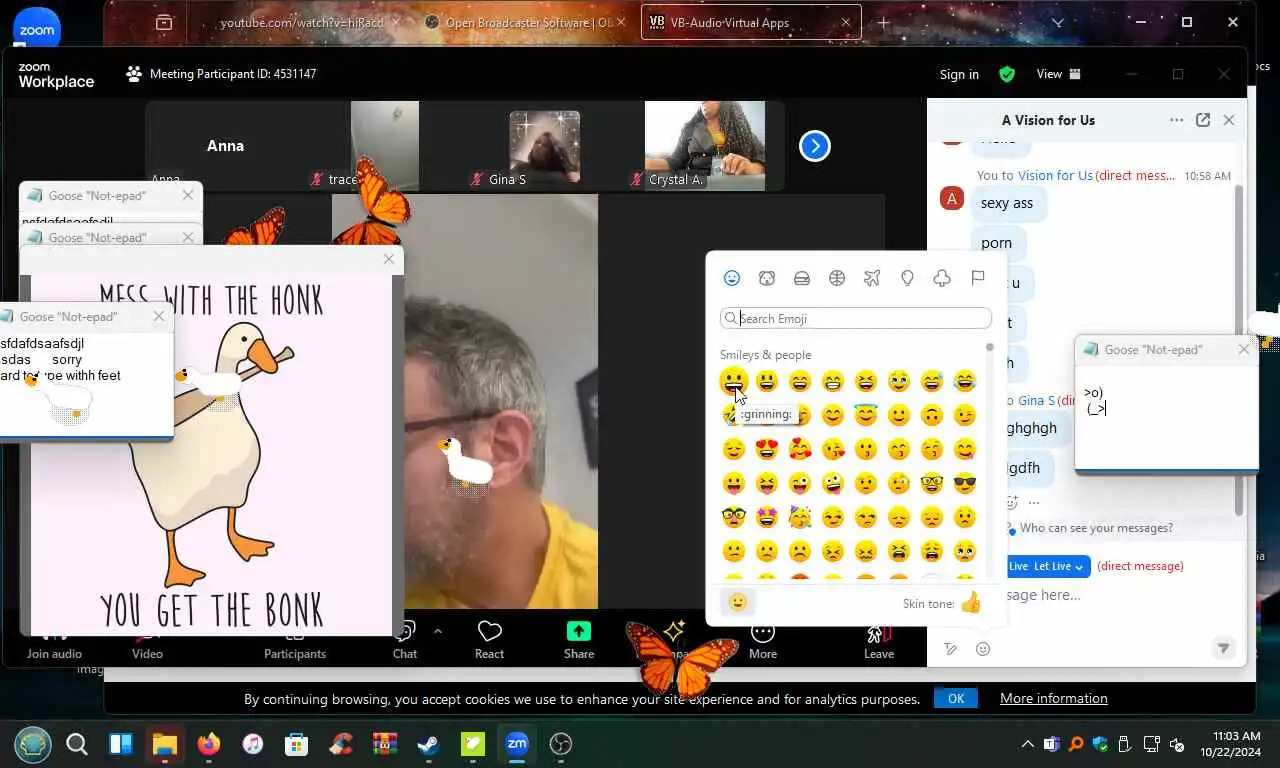Screen dimensions: 1280x768
Task: Launch Steam from the taskbar
Action: [x=427, y=743]
